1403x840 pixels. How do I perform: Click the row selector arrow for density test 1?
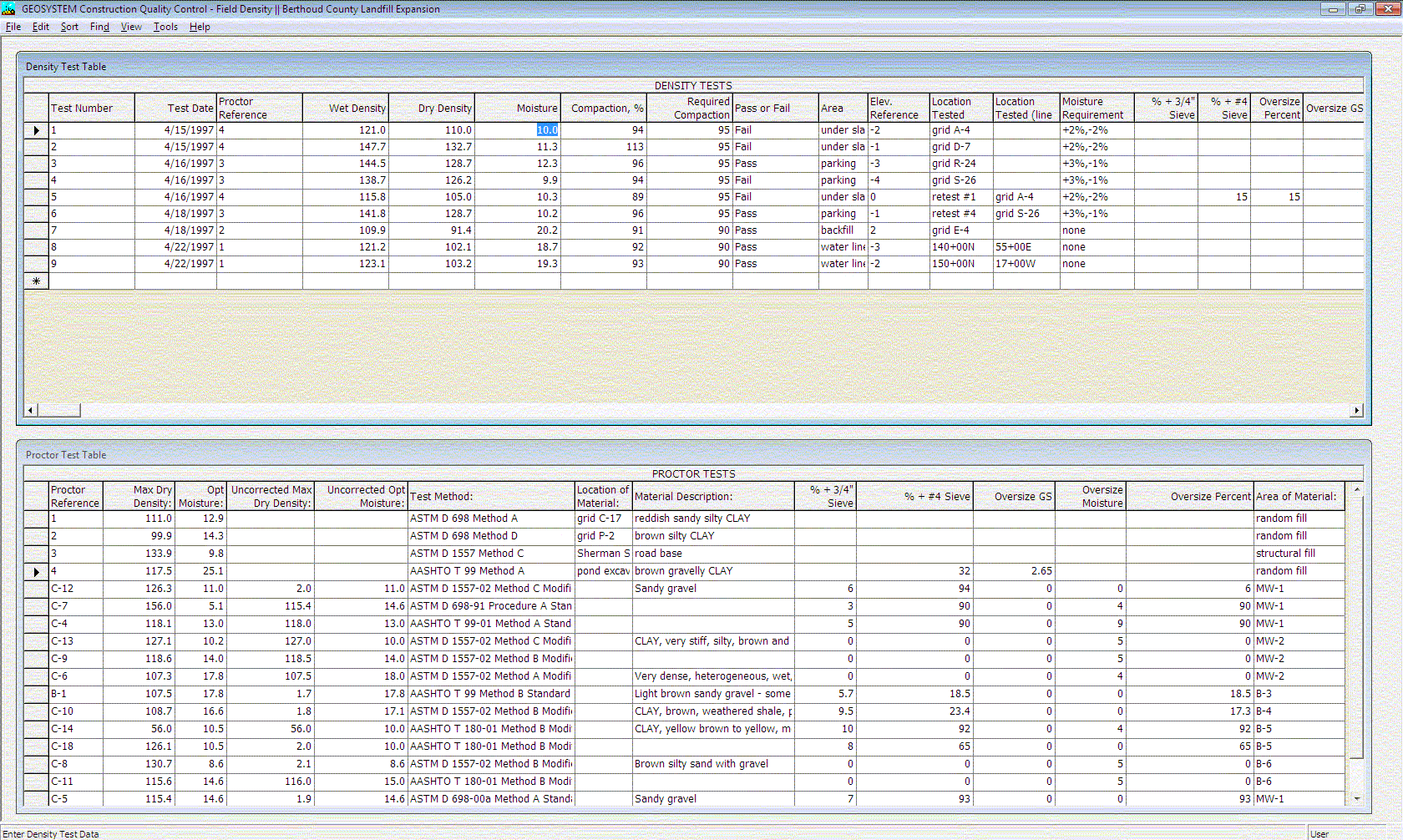[36, 130]
